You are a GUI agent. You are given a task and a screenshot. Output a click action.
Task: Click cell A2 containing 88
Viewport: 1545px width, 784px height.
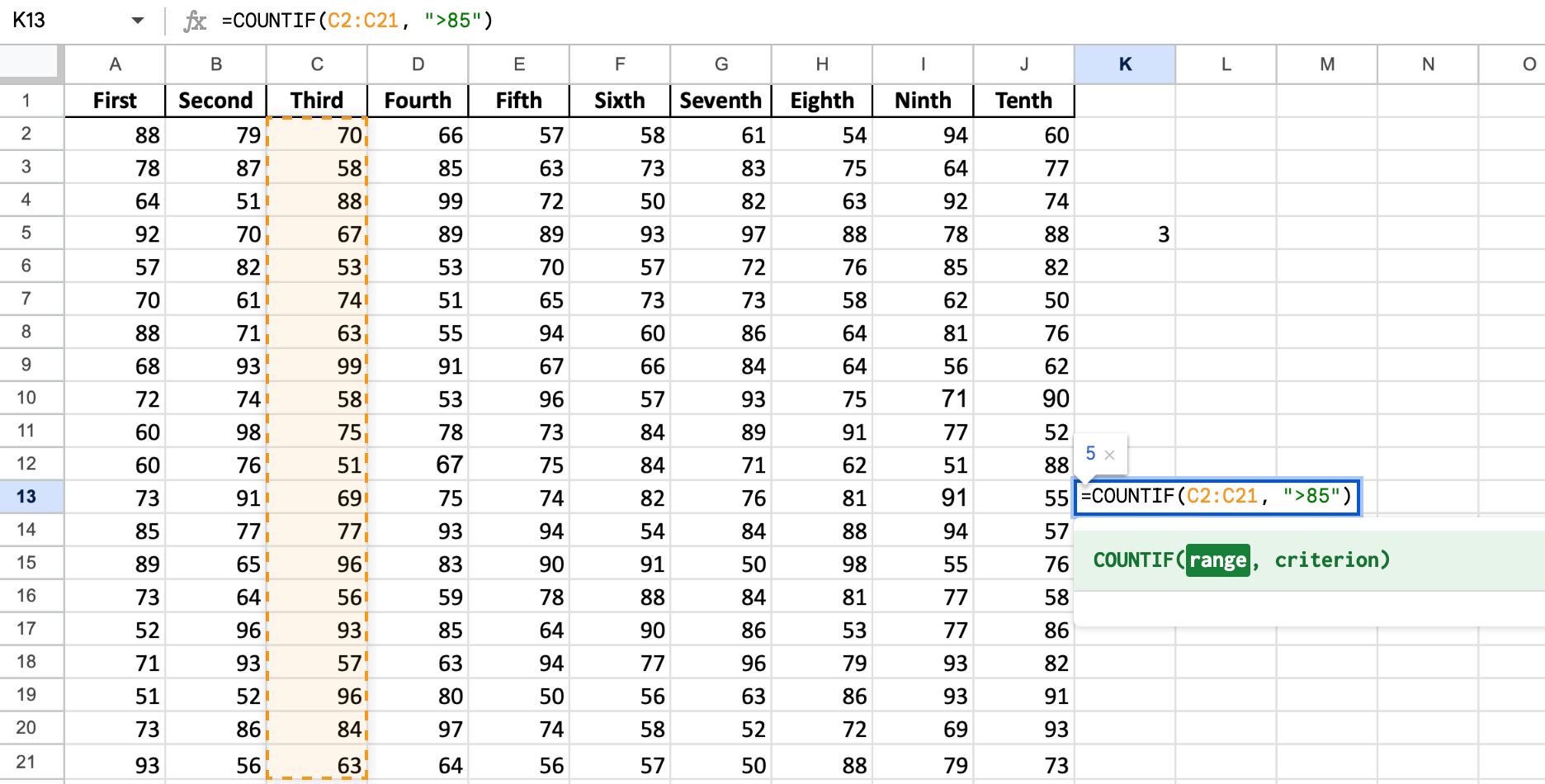tap(116, 135)
